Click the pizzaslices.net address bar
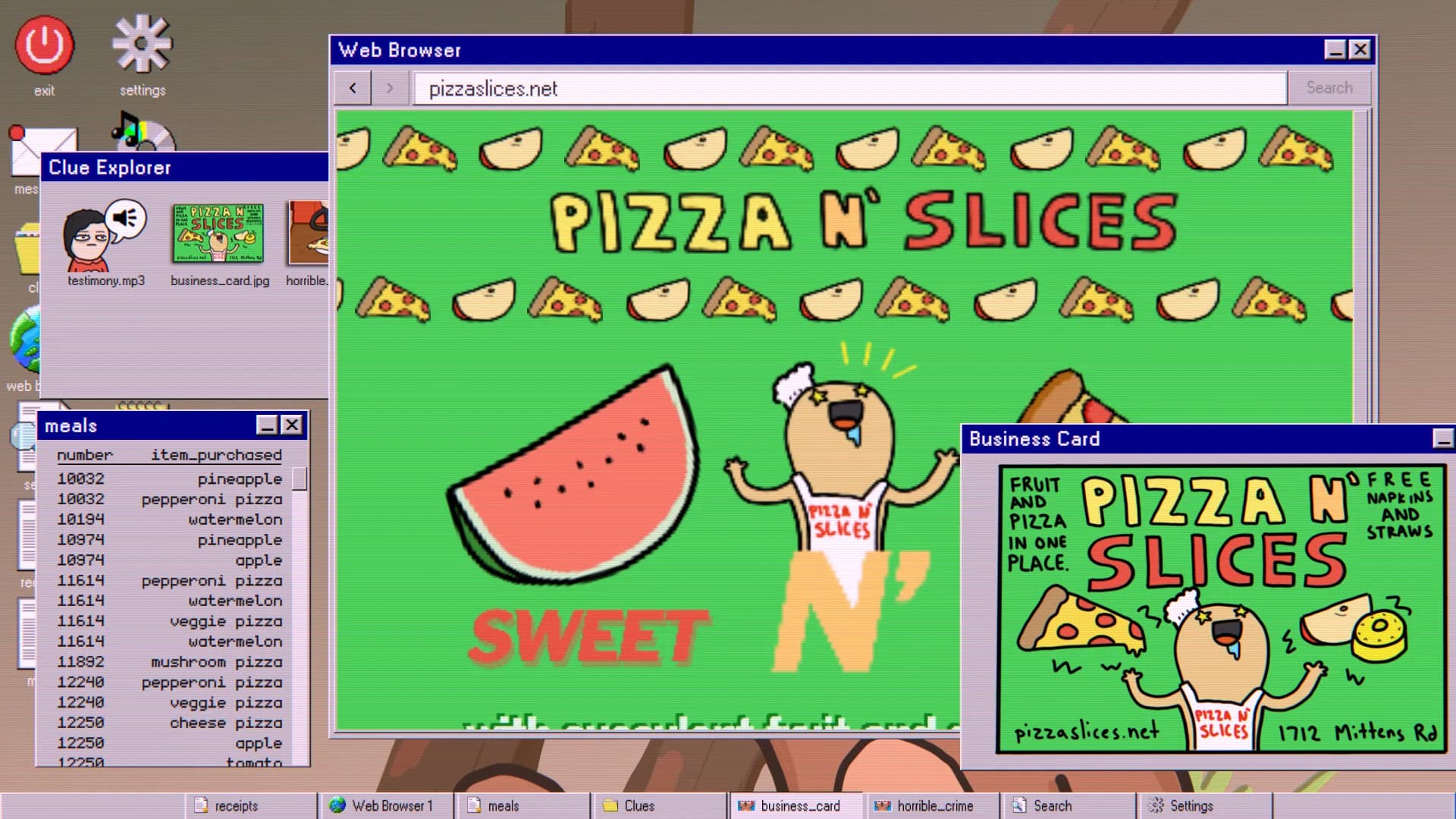 (x=850, y=88)
